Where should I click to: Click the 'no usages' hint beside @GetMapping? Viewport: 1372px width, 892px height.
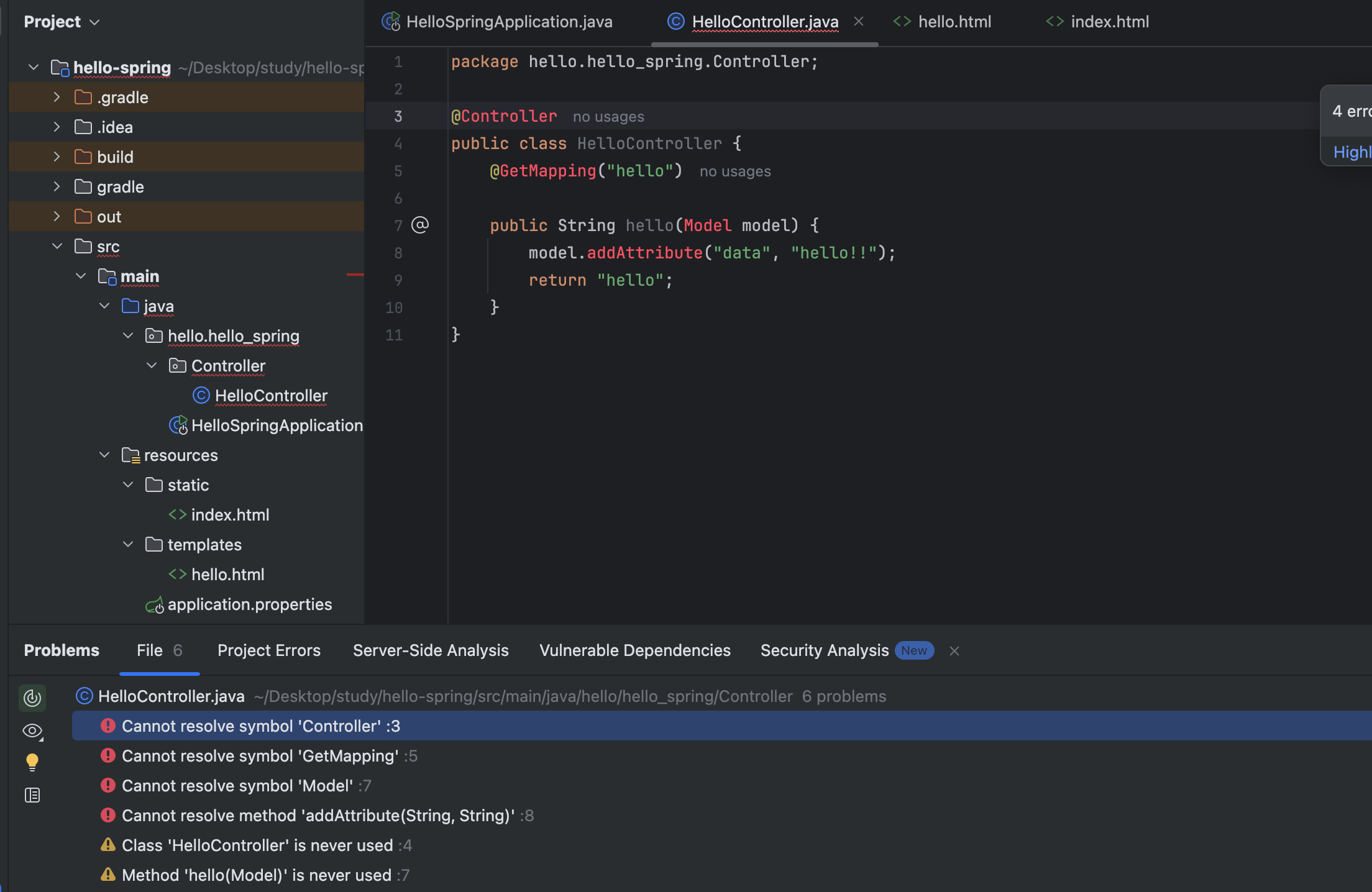point(735,171)
